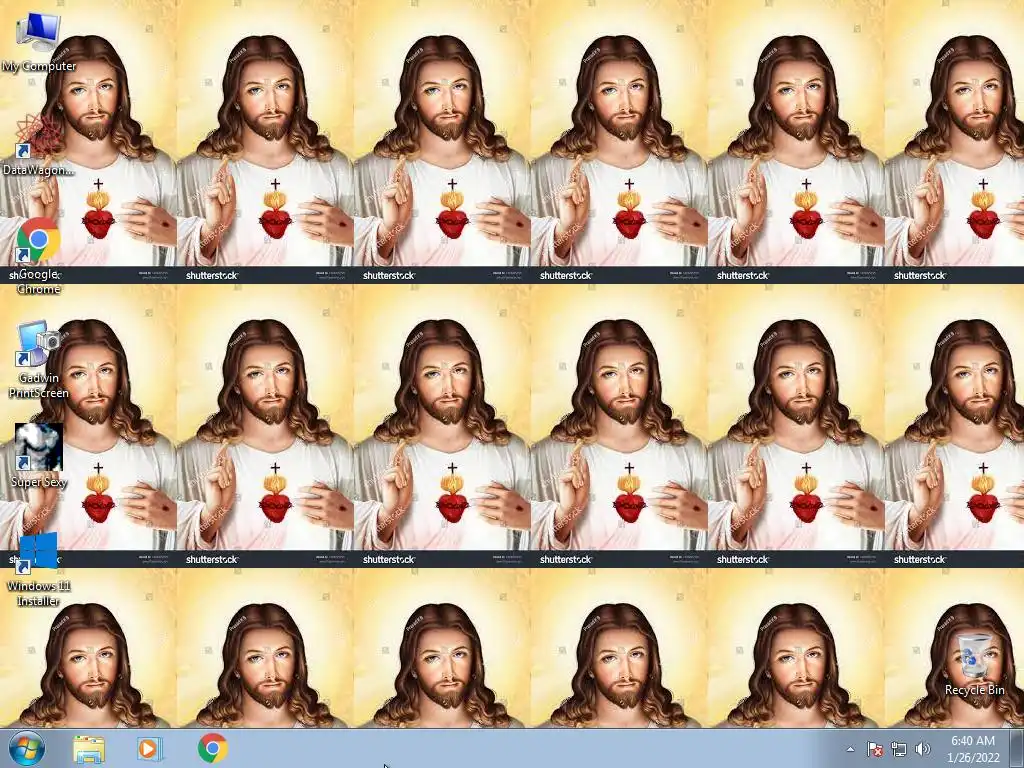The height and width of the screenshot is (768, 1024).
Task: Open the Windows Start menu orb
Action: [x=26, y=748]
